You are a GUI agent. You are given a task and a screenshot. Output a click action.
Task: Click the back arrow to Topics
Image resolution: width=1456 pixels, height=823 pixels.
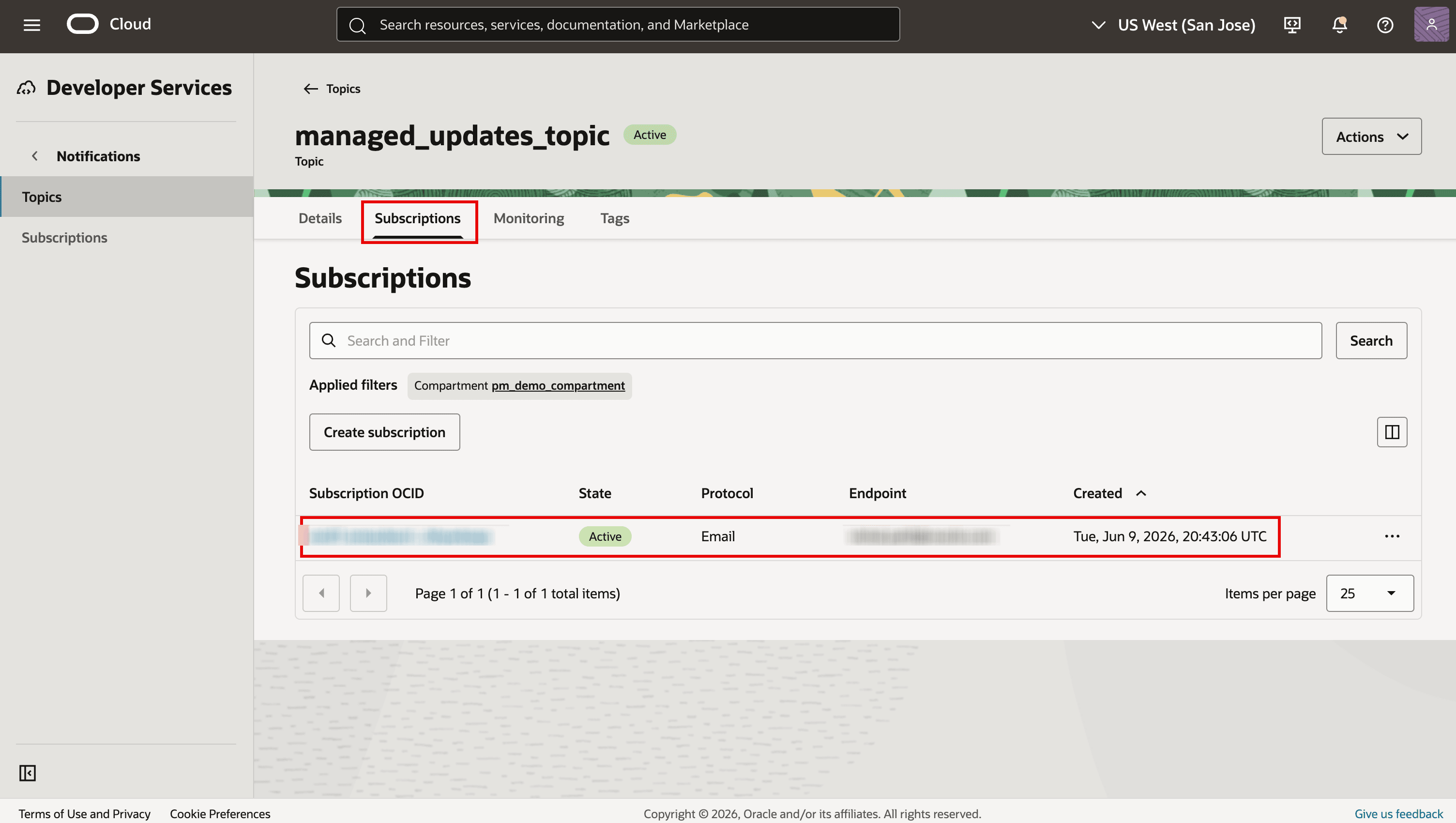pos(310,89)
